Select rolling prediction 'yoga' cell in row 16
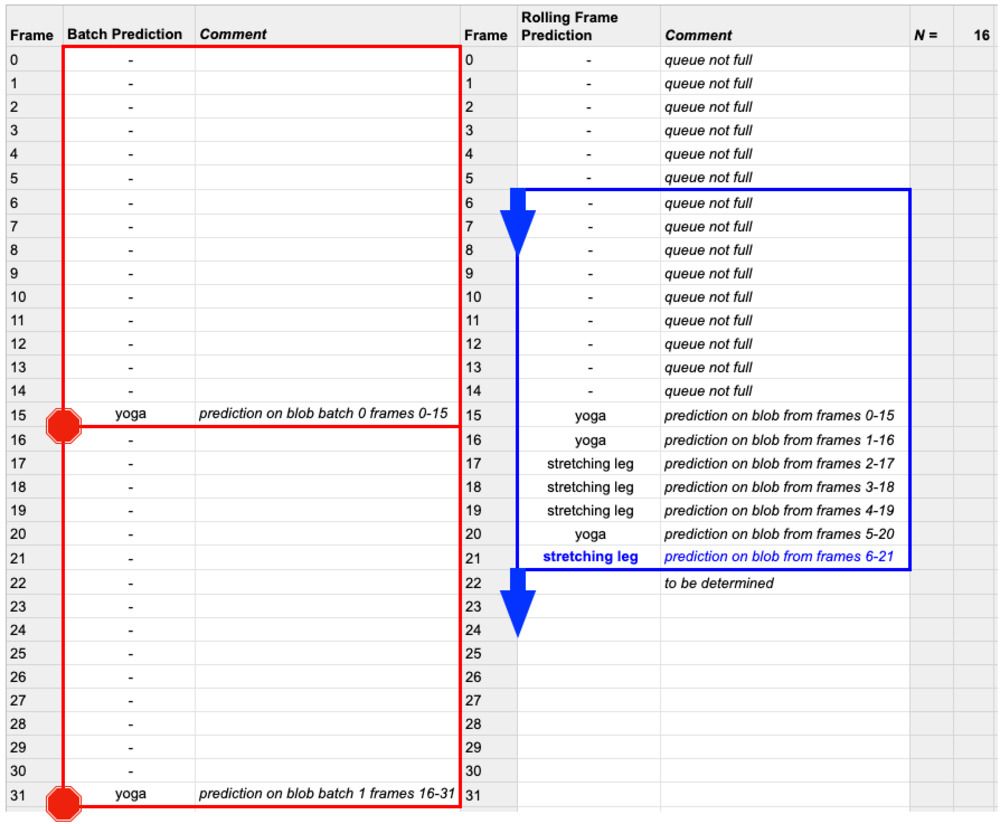 (x=590, y=440)
